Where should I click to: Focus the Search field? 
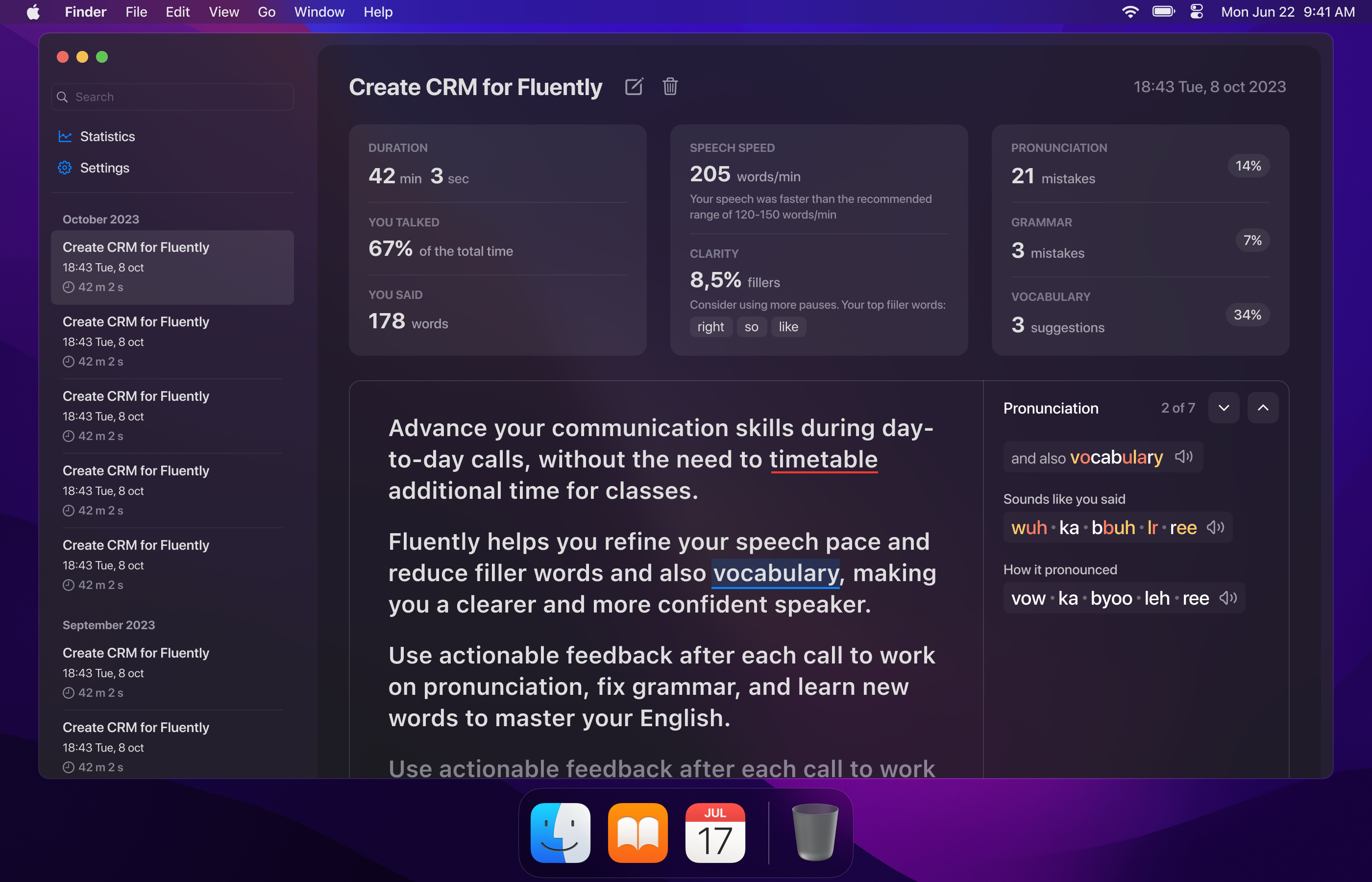172,97
